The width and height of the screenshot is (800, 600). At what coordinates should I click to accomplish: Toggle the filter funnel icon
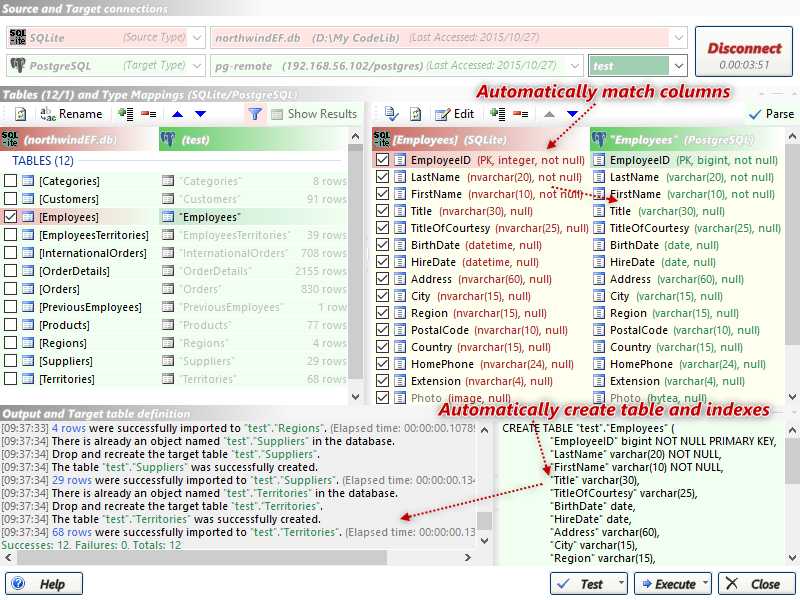[x=255, y=113]
